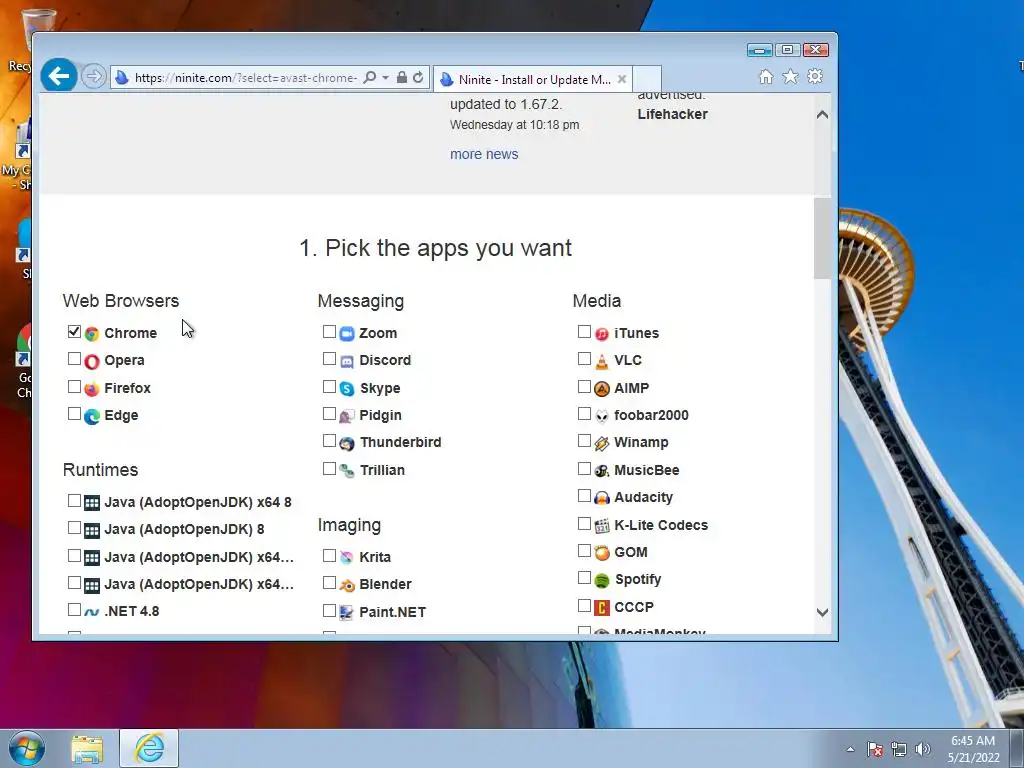Click the Skype app icon
This screenshot has height=768, width=1024.
point(347,389)
